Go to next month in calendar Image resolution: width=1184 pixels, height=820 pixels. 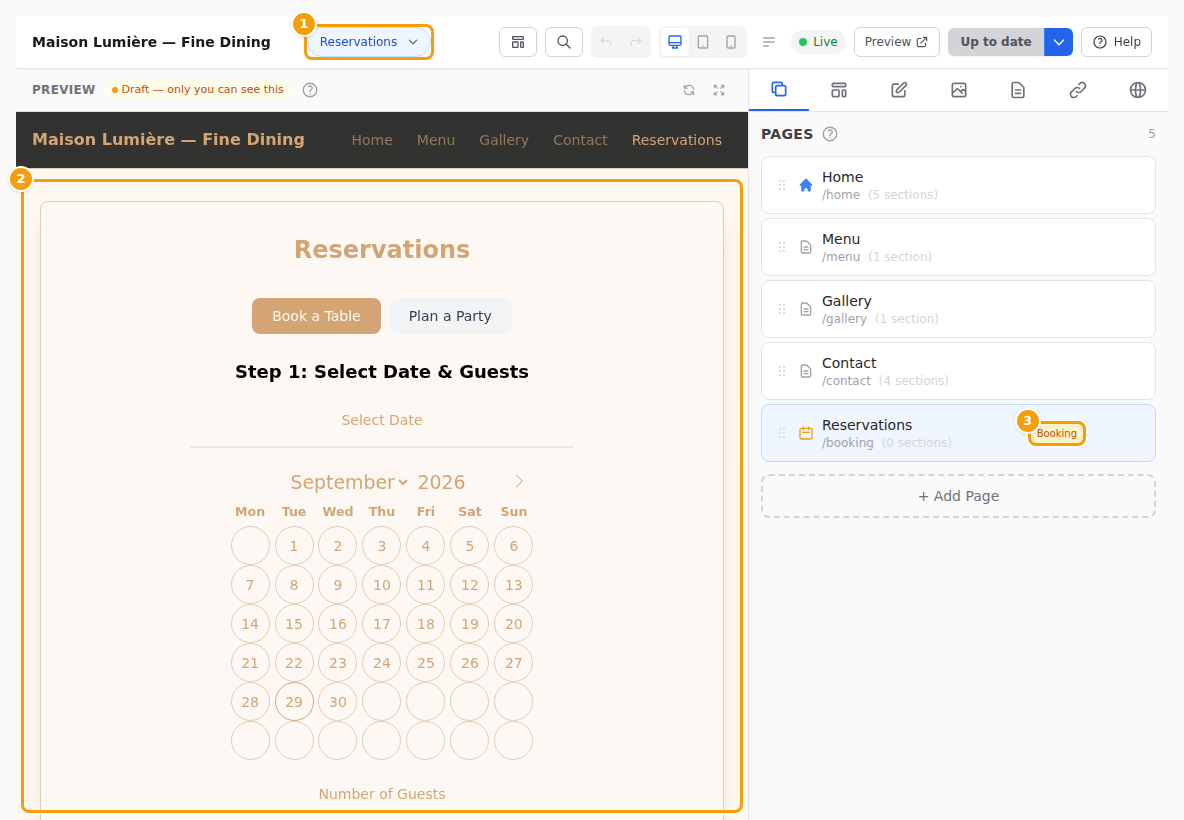[519, 482]
